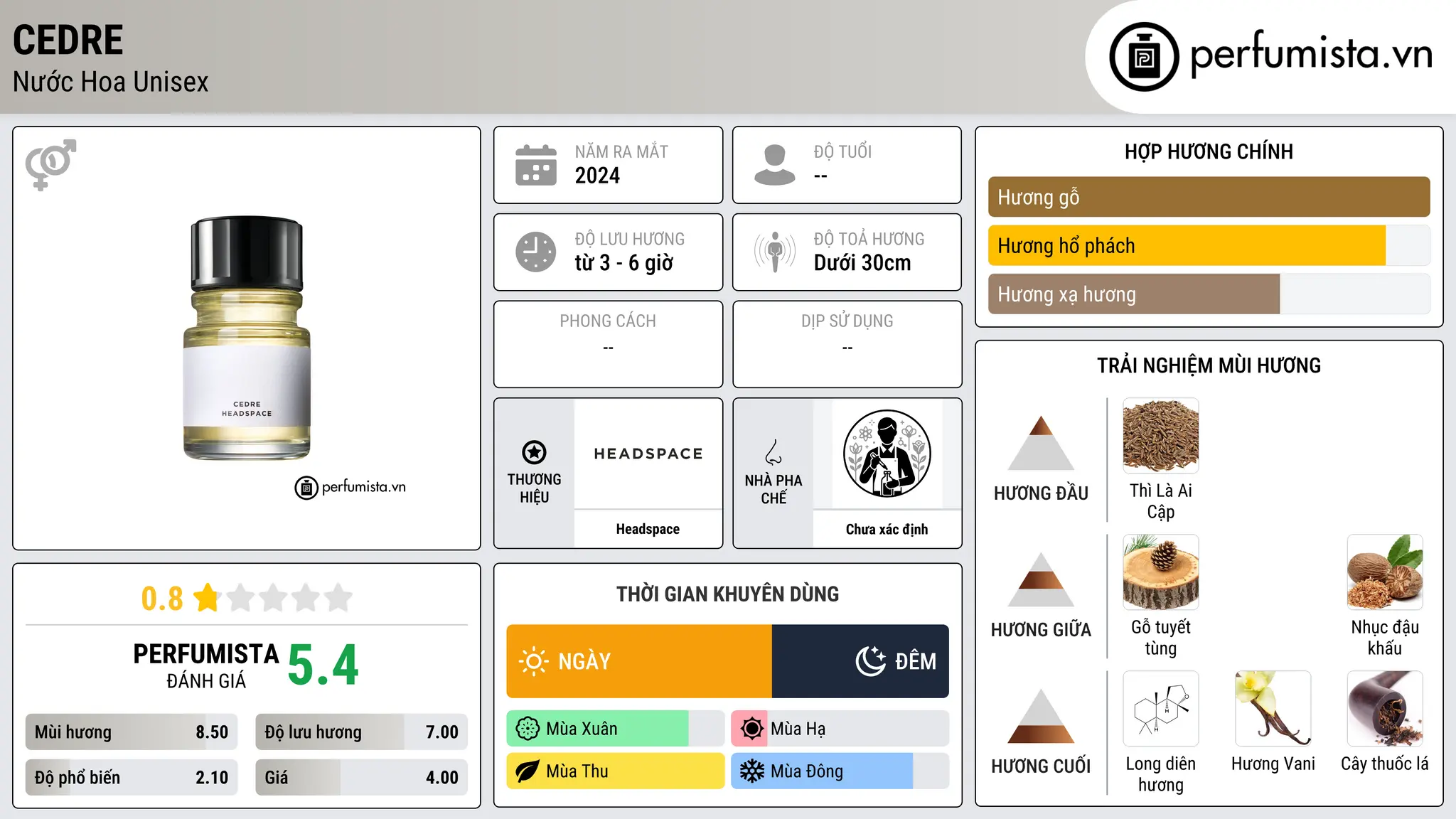1456x819 pixels.
Task: Click the Hương gỗ accord bar
Action: pos(1209,197)
